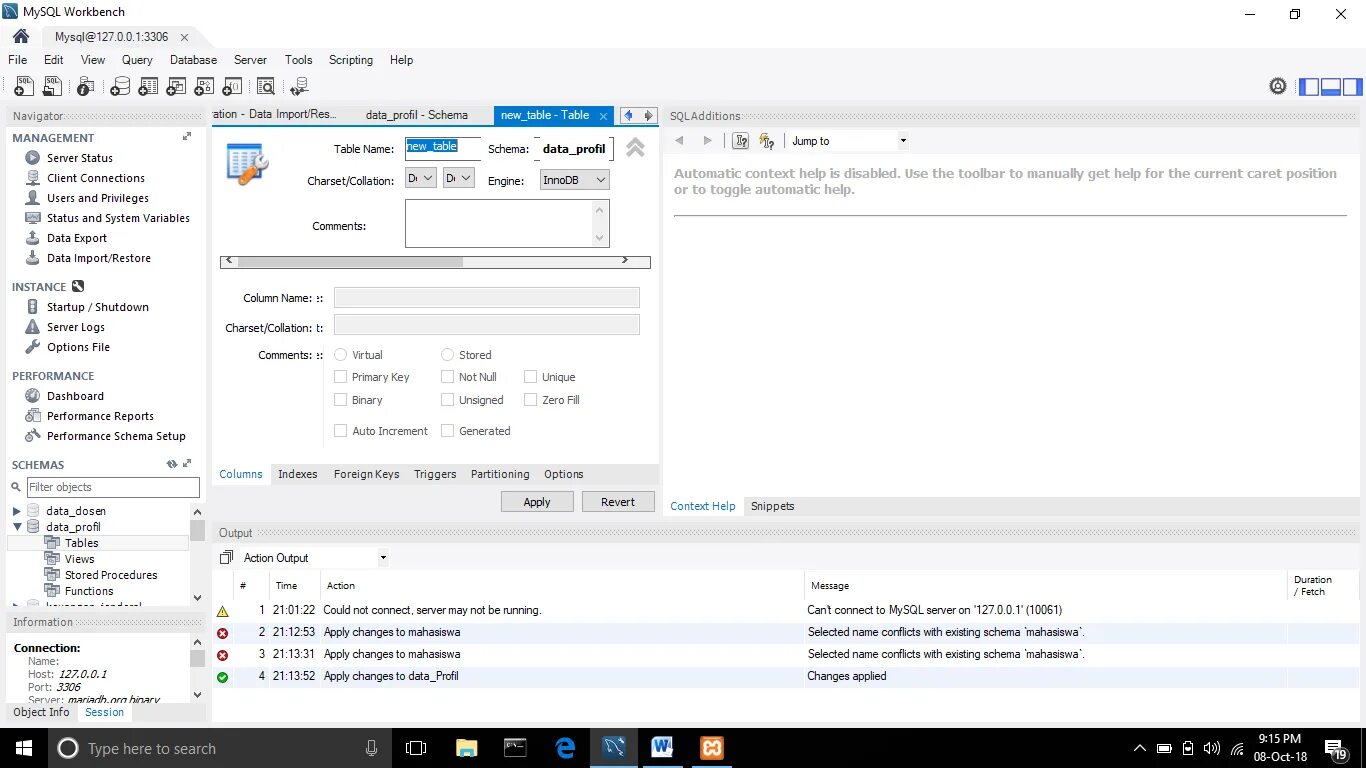Open the Query menu
The width and height of the screenshot is (1366, 768).
(137, 60)
